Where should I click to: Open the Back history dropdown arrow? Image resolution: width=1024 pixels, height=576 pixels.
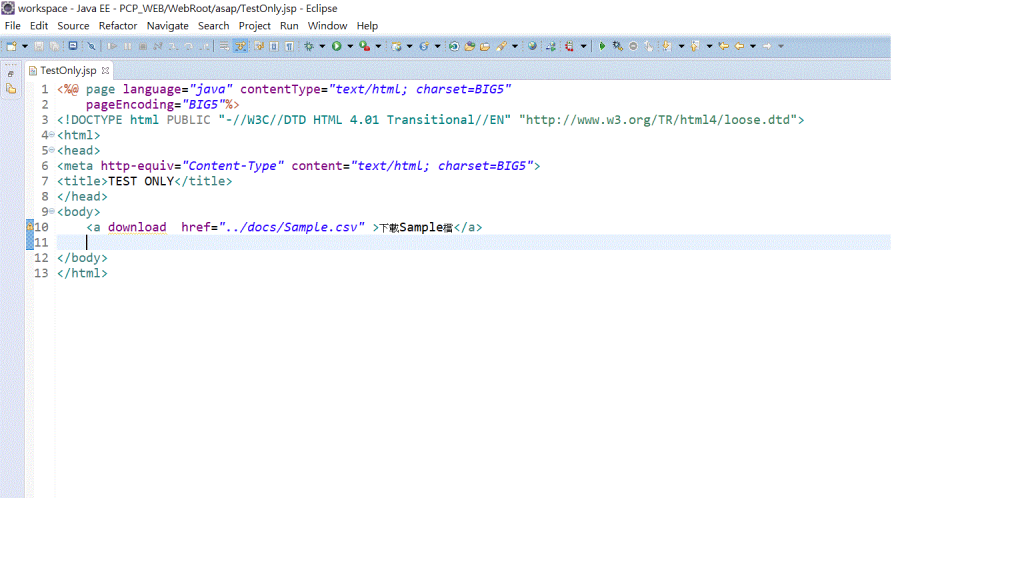753,46
